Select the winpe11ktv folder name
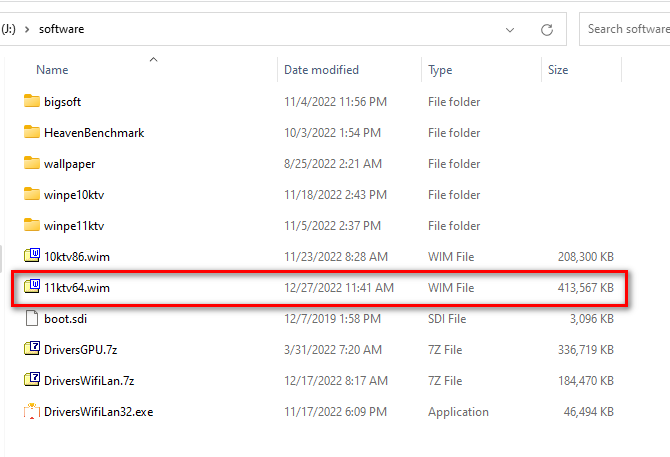The height and width of the screenshot is (457, 670). 74,226
